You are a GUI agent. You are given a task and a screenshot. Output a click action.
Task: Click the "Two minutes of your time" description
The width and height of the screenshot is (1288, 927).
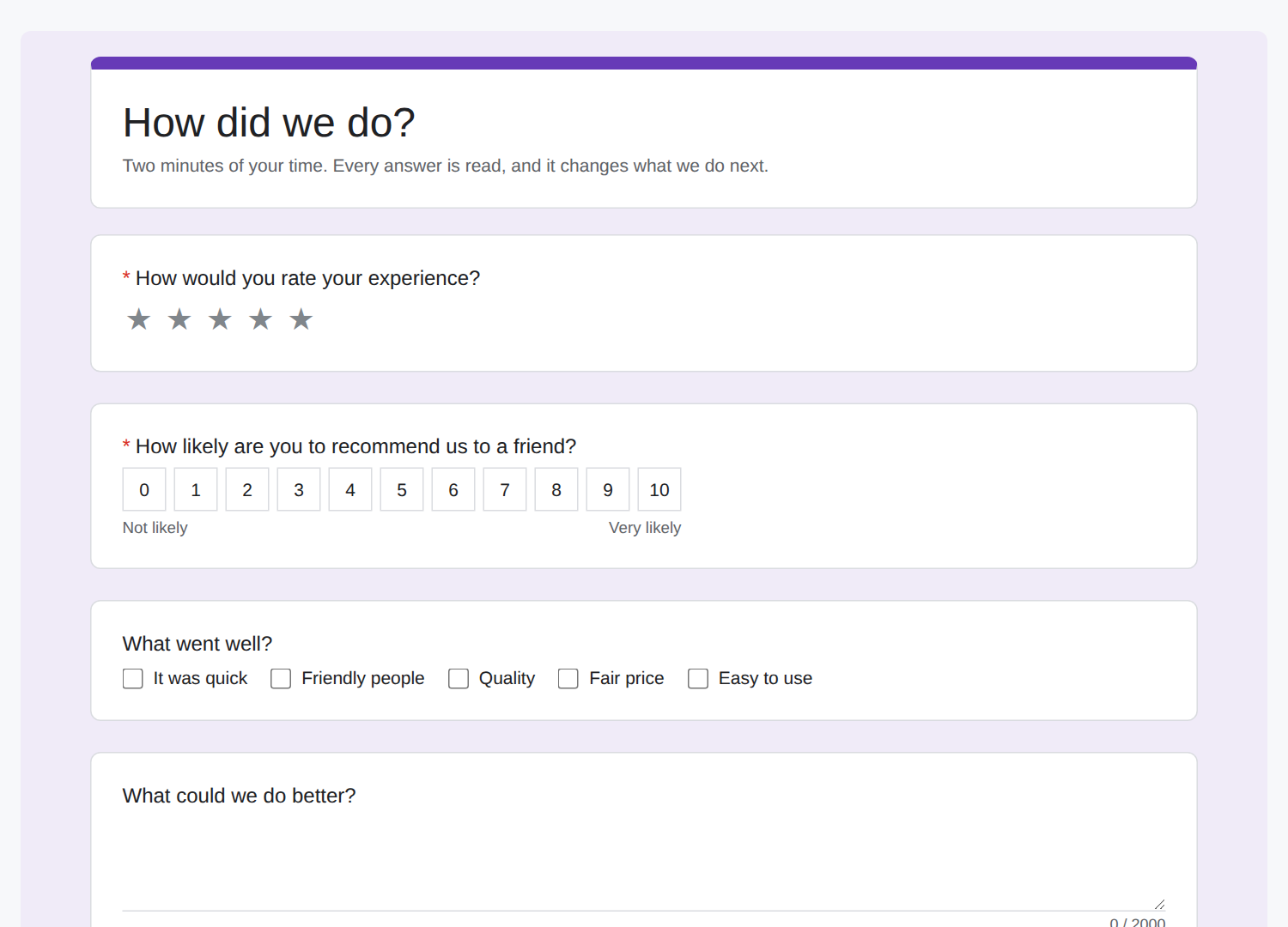click(x=446, y=166)
